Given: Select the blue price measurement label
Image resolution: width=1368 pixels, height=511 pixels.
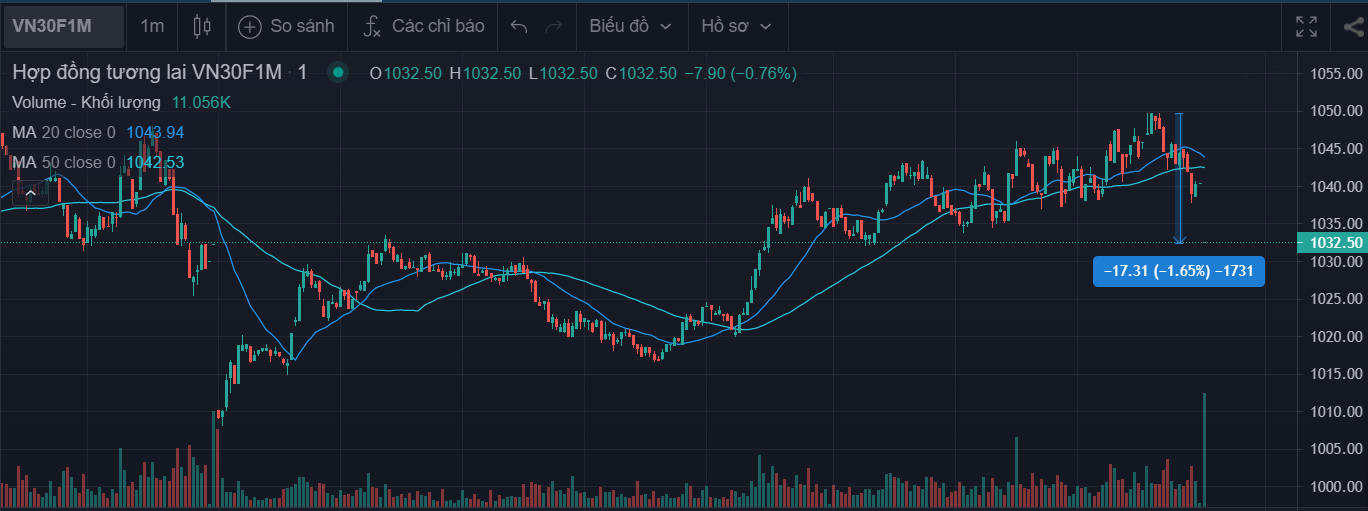Looking at the screenshot, I should tap(1180, 271).
